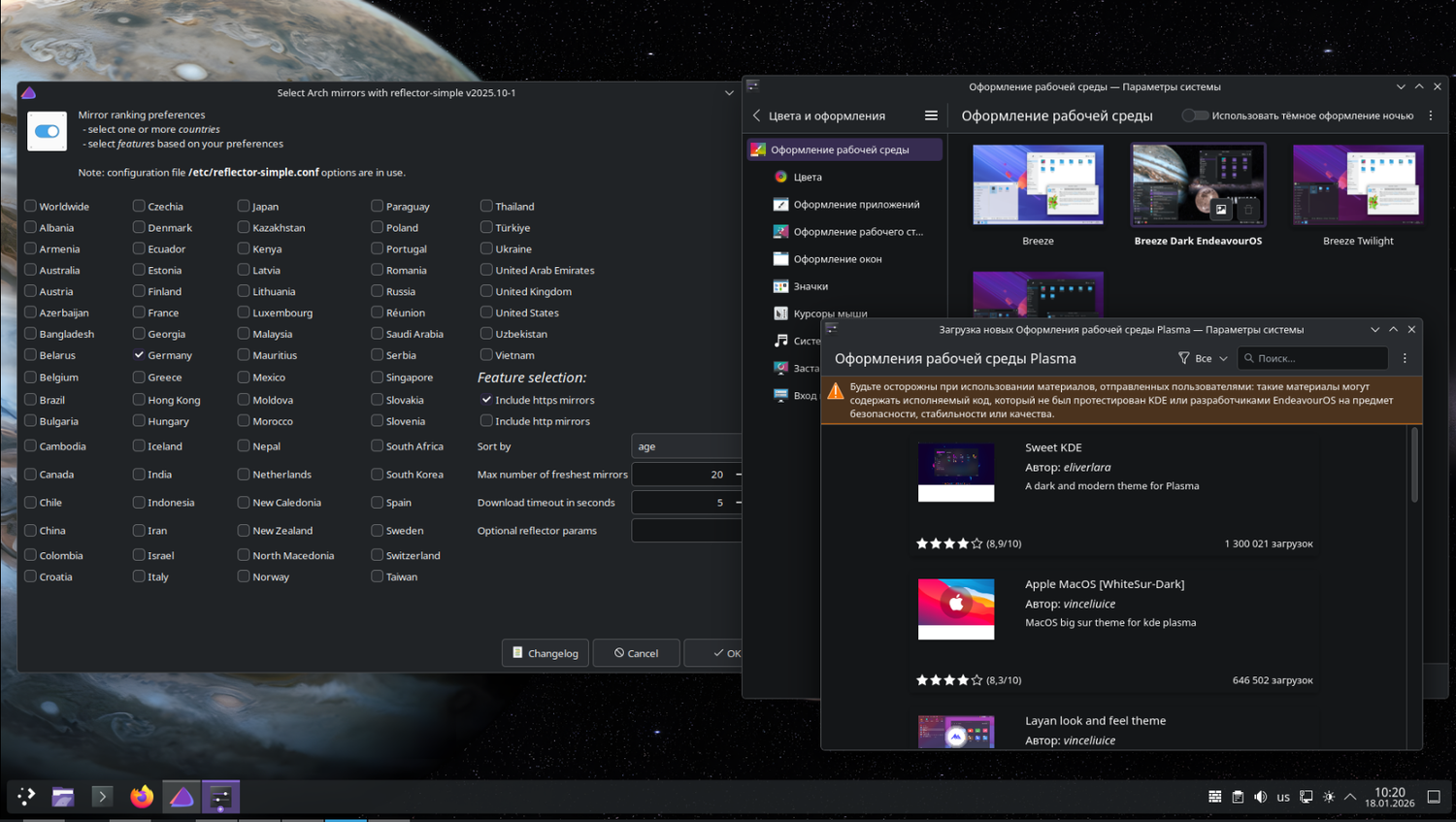The width and height of the screenshot is (1456, 822).
Task: Click the Поиск search field
Action: click(1312, 358)
